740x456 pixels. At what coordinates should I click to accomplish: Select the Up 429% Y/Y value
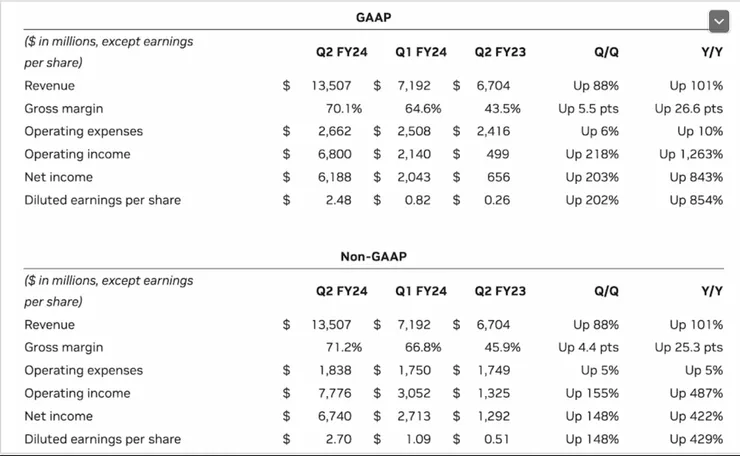point(696,439)
